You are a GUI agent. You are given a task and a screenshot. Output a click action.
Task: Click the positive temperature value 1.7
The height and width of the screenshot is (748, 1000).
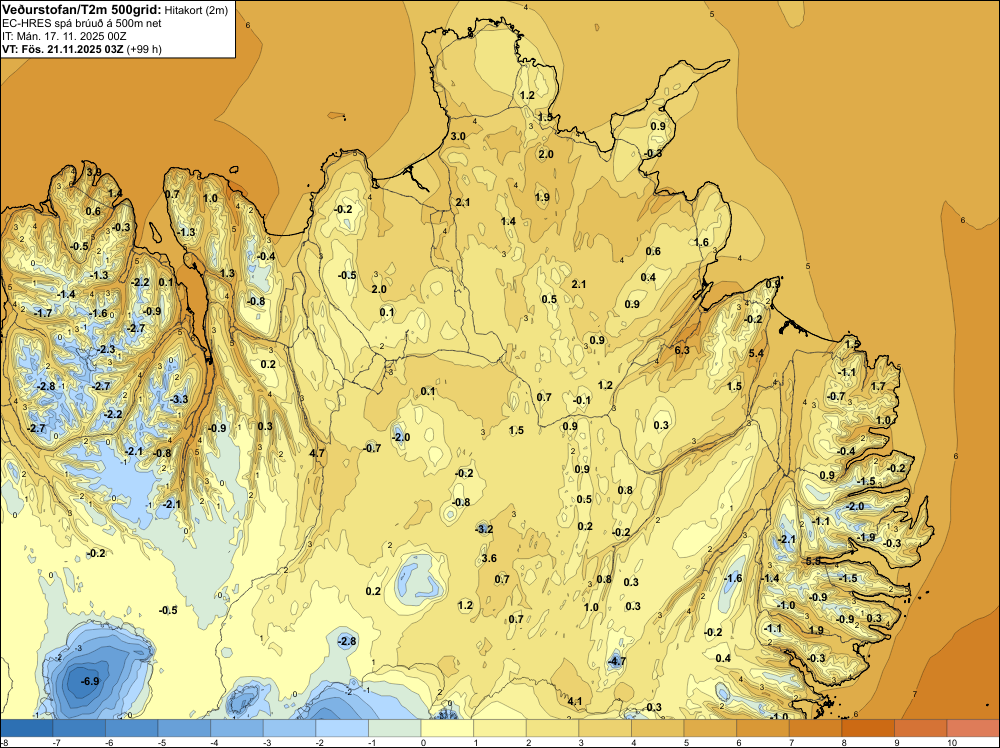click(x=878, y=386)
